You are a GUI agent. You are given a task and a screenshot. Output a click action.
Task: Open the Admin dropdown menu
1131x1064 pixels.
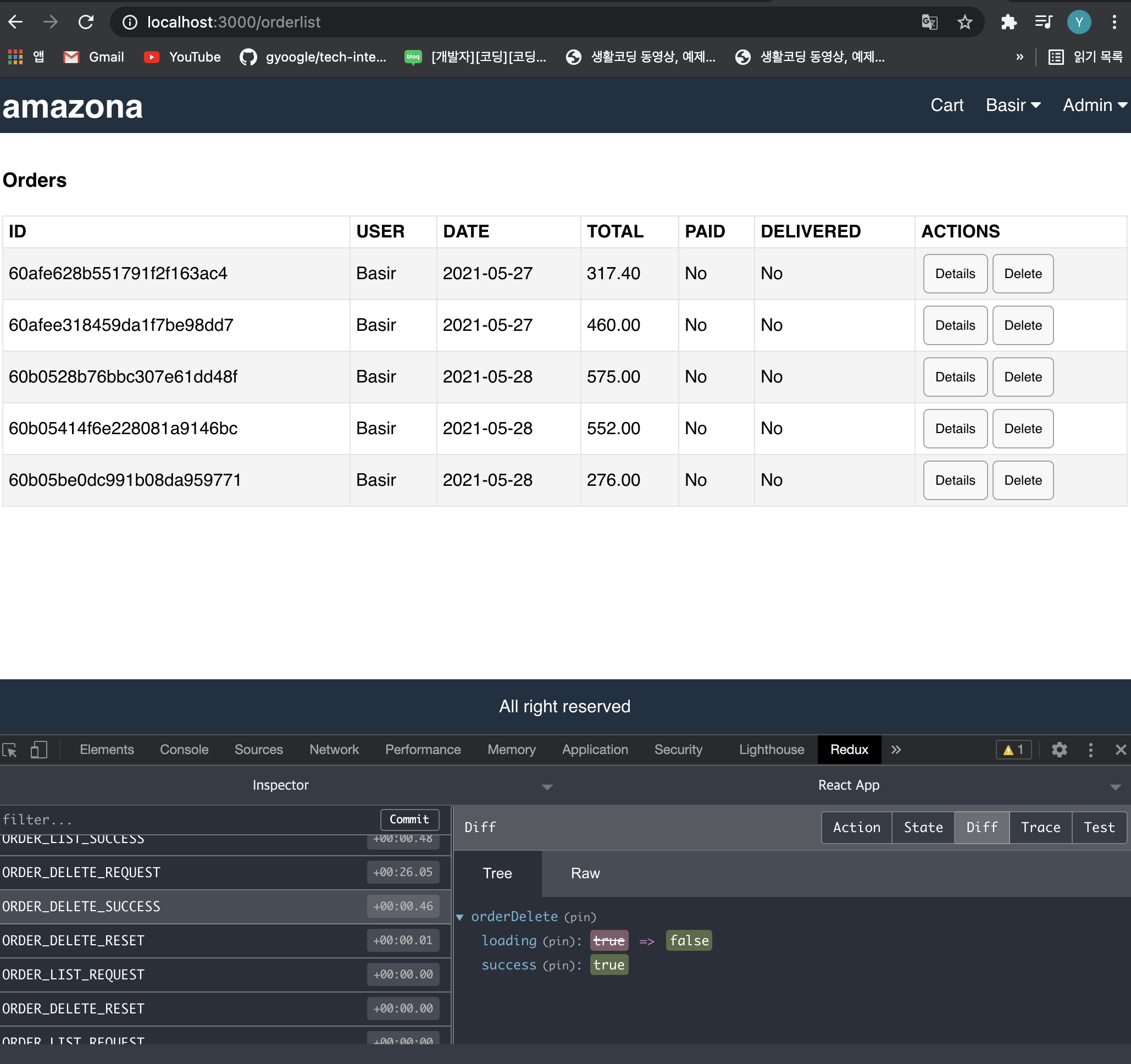pos(1094,106)
